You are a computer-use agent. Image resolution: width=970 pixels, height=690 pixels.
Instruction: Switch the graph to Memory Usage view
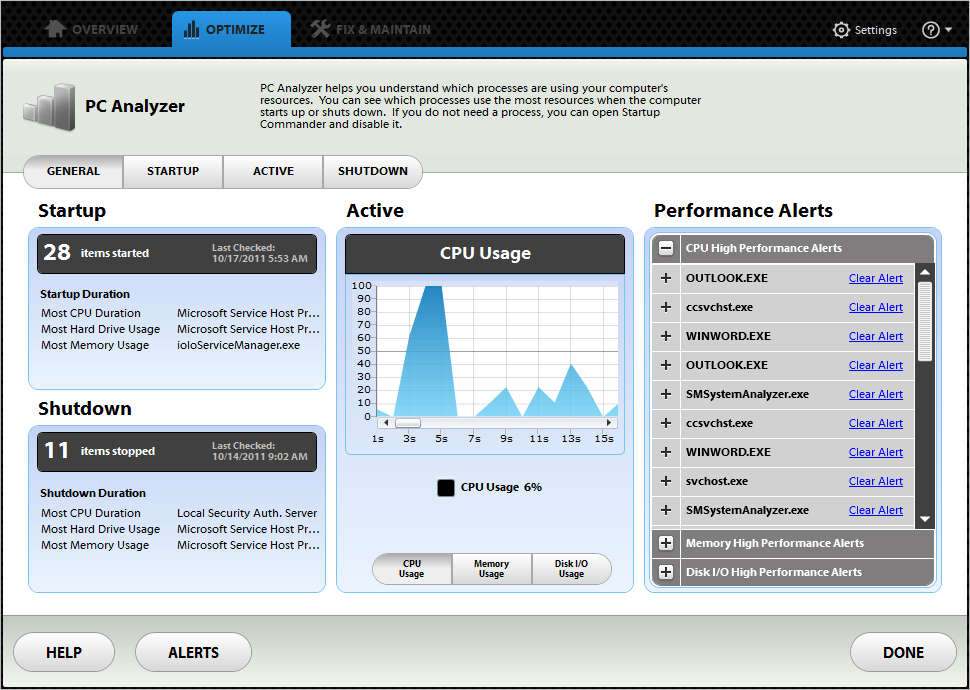click(x=491, y=568)
